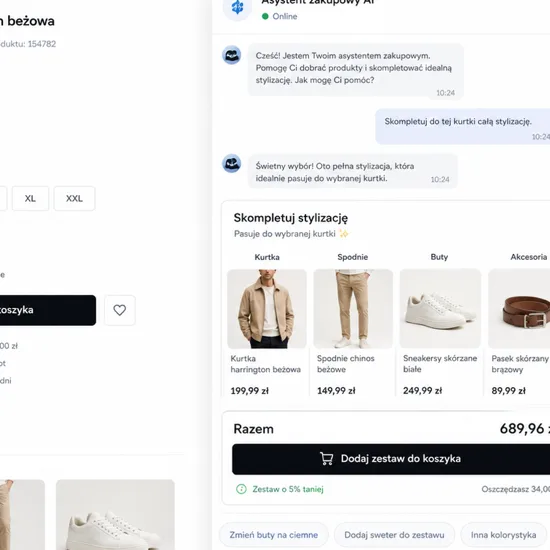The width and height of the screenshot is (550, 550).
Task: Click total amount '689,96'
Action: [522, 429]
